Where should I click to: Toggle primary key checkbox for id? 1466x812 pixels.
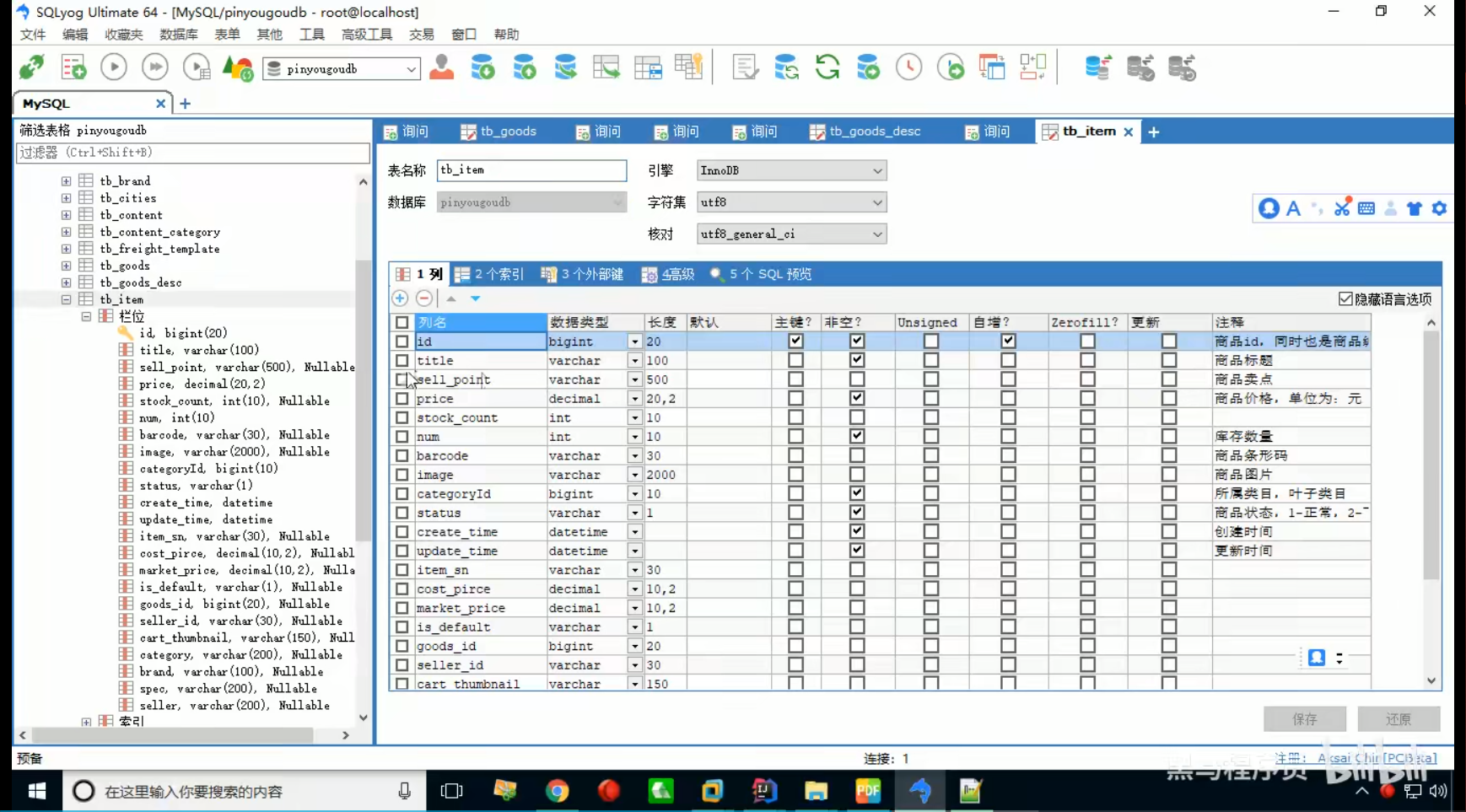[795, 341]
